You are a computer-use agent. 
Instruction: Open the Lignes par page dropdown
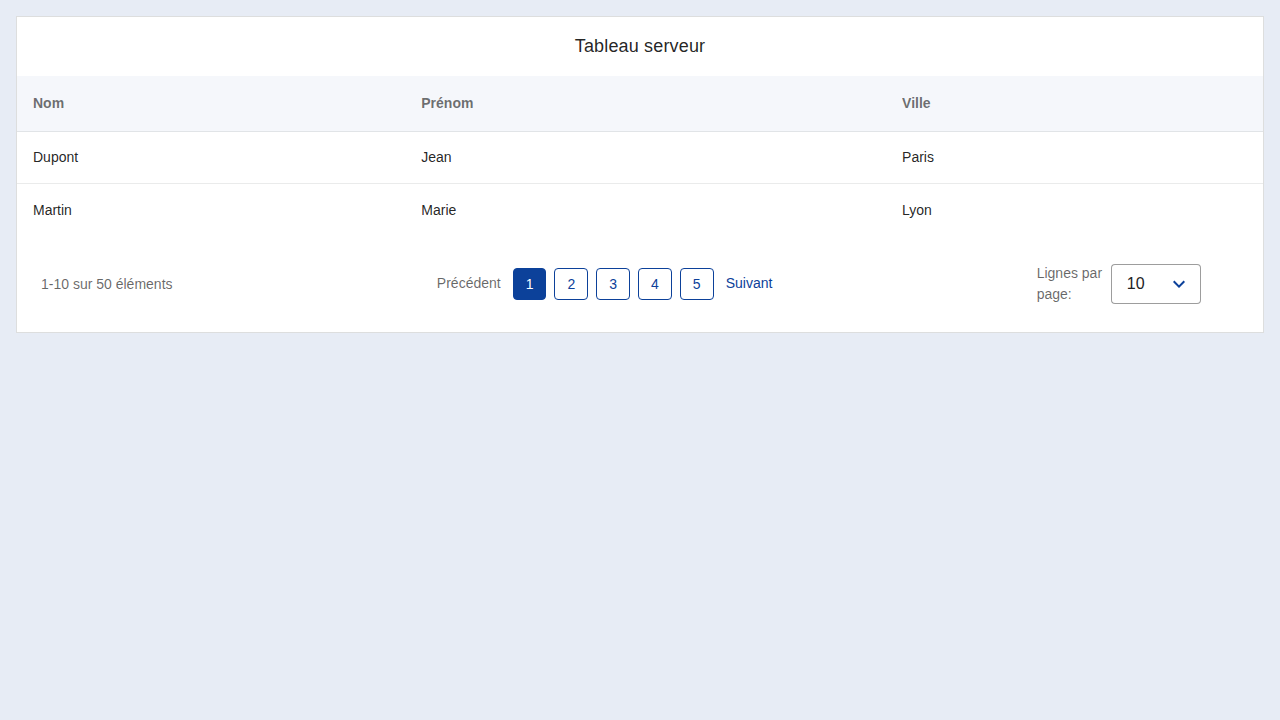click(1156, 284)
